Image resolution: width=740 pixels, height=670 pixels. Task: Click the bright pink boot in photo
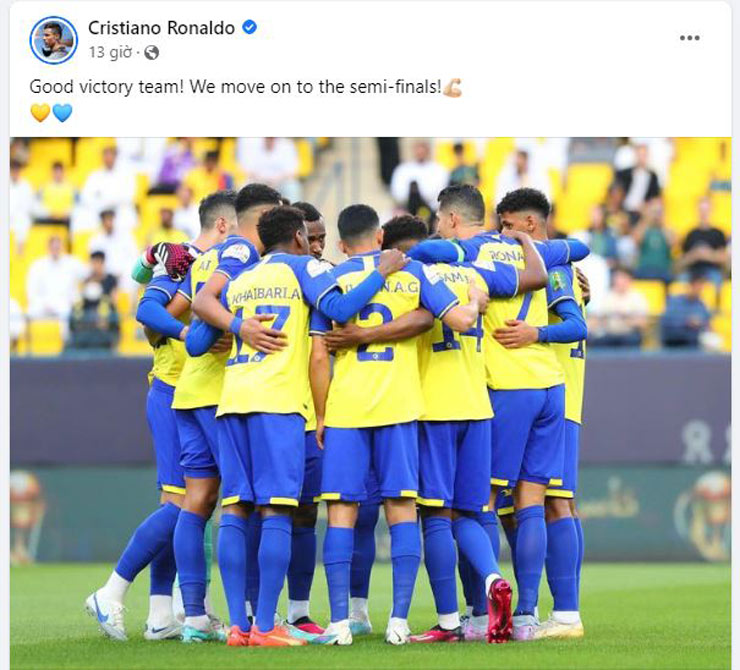(x=499, y=609)
